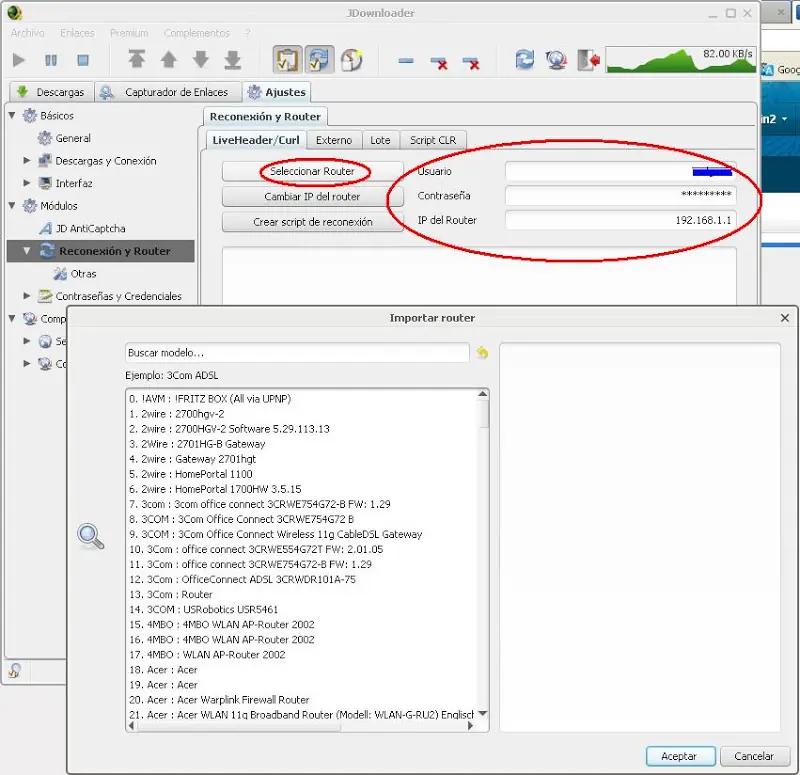The image size is (800, 775).
Task: Click the update globe icon in toolbar
Action: click(x=556, y=60)
